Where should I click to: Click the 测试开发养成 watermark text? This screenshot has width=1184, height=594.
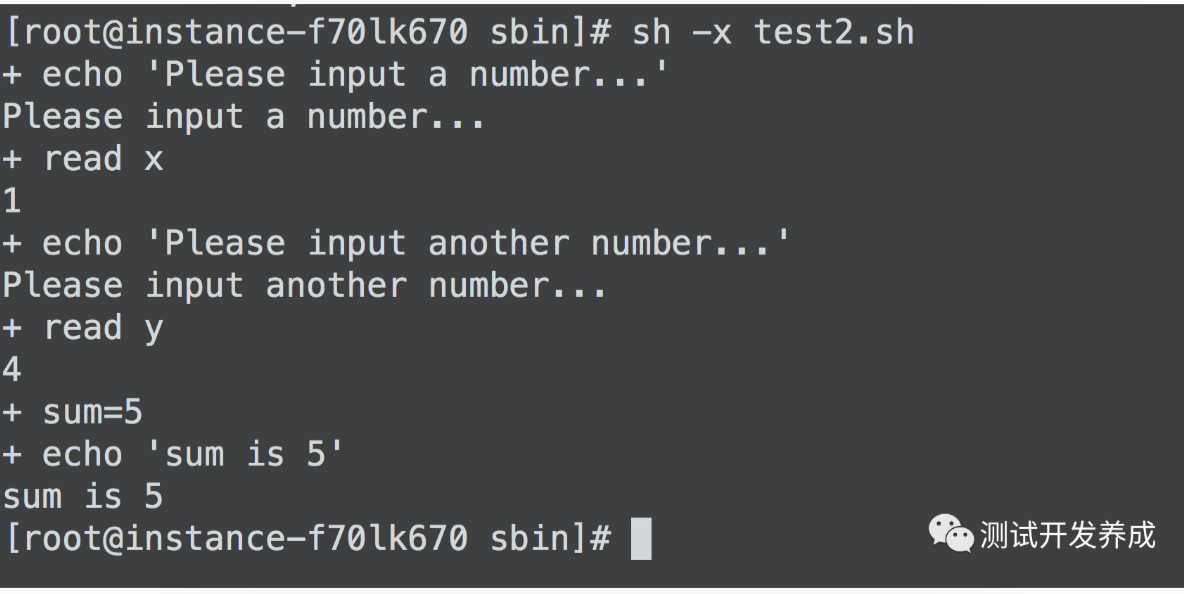click(x=1067, y=535)
